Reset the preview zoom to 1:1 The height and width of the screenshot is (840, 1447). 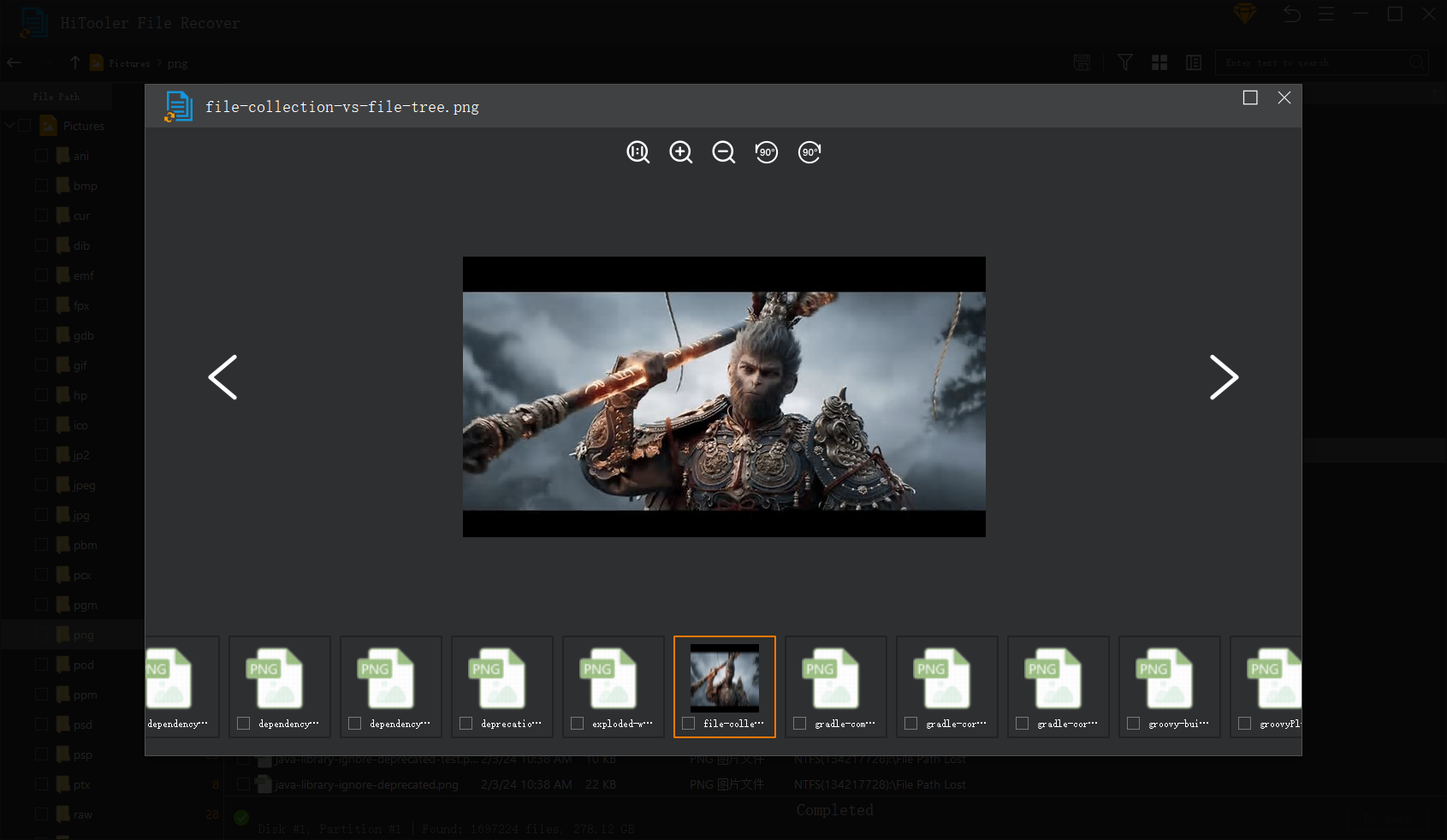[638, 152]
